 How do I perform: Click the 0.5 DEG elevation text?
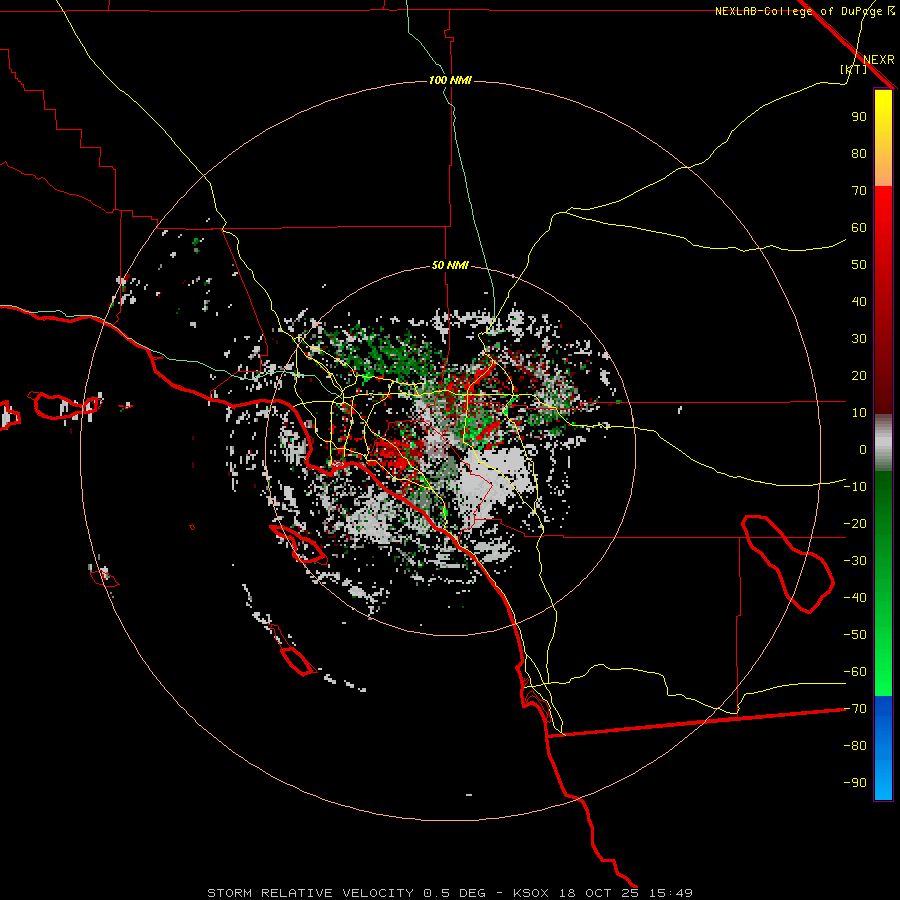coord(454,893)
